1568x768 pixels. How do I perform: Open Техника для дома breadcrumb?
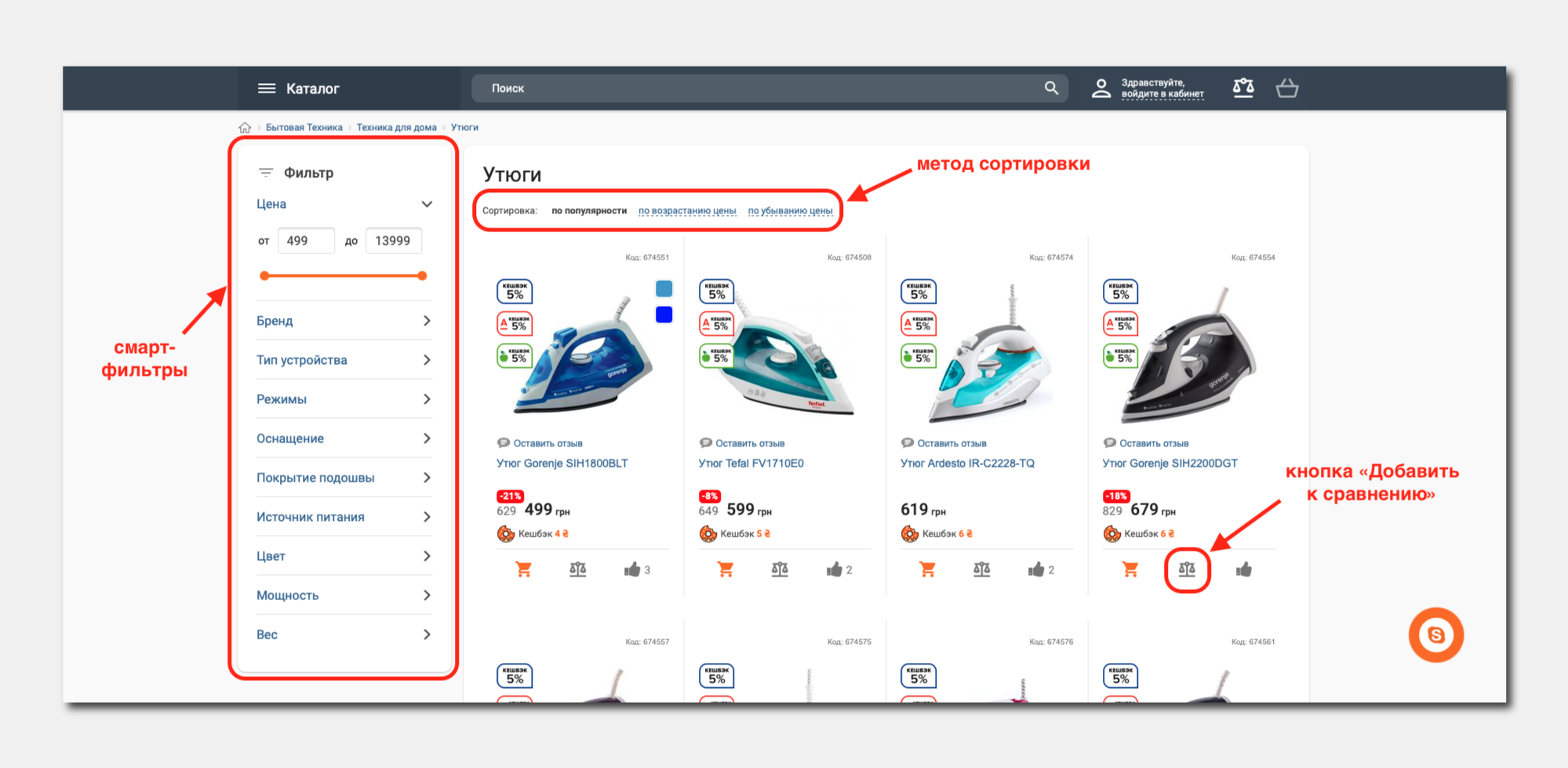[396, 127]
